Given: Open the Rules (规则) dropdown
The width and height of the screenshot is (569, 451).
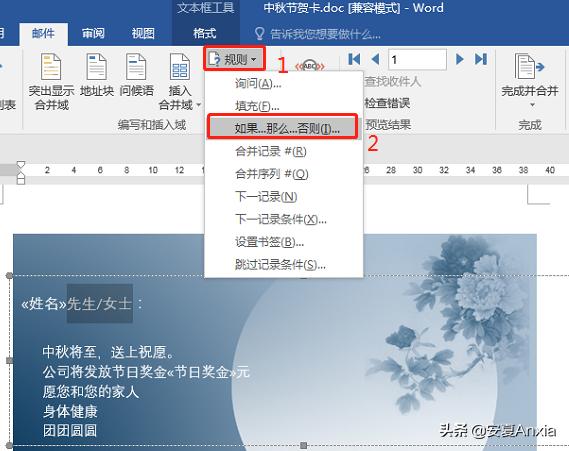Looking at the screenshot, I should coord(234,58).
